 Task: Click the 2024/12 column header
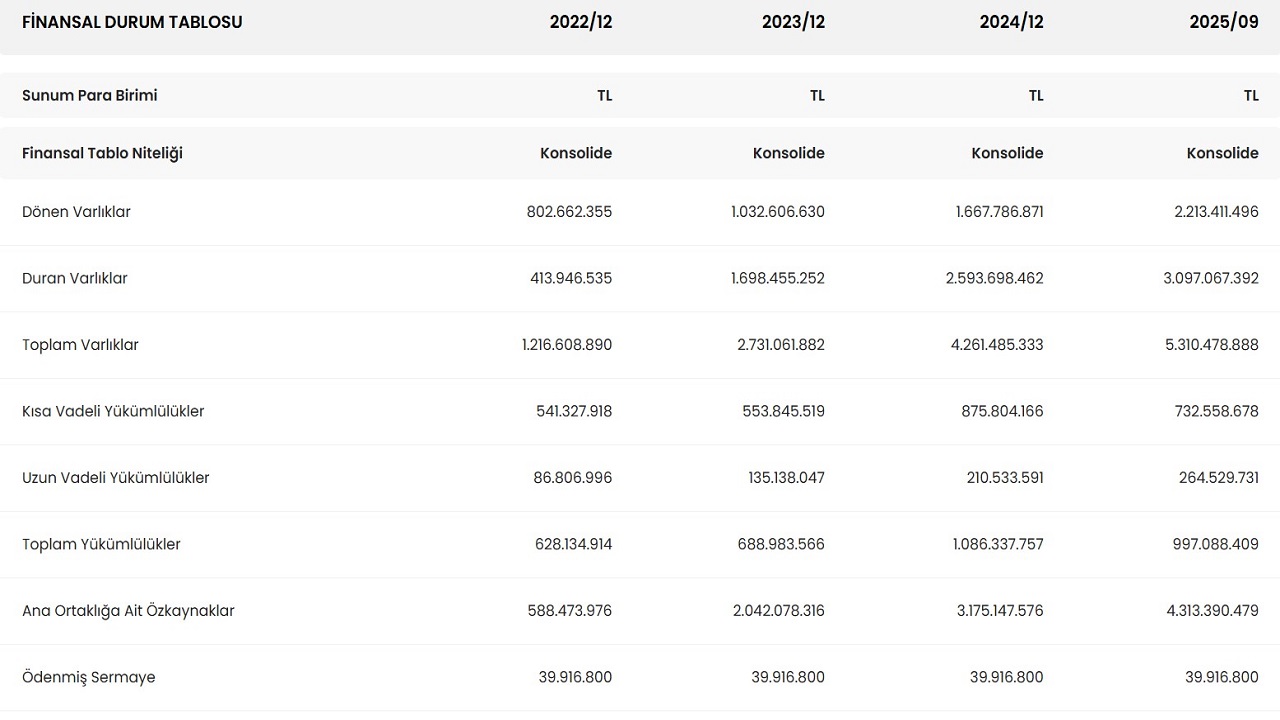coord(1011,22)
